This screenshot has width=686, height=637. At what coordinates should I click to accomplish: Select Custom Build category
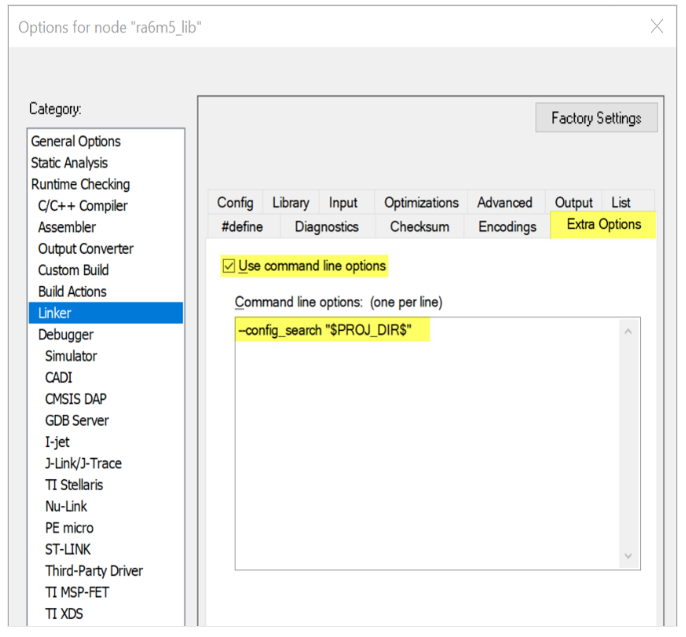[x=73, y=270]
